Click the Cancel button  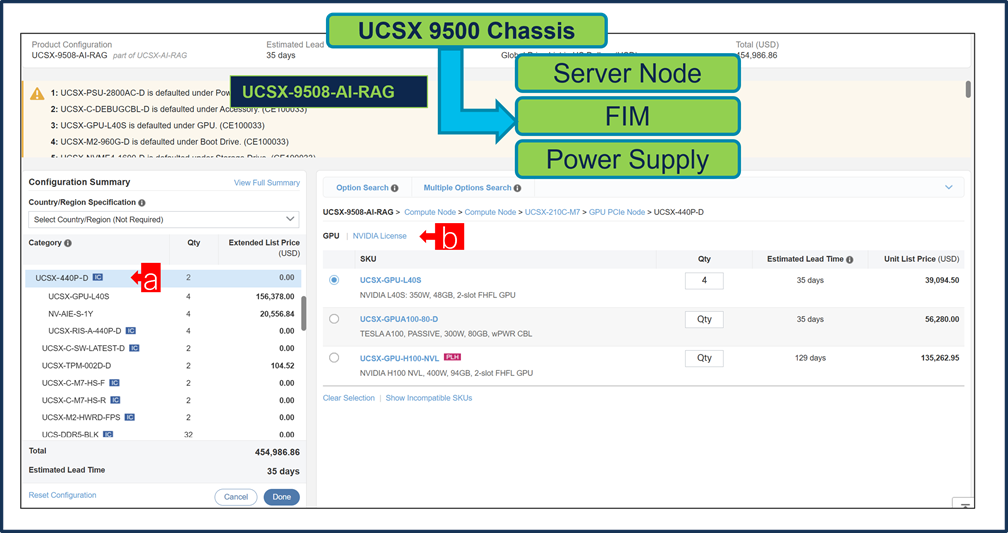tap(236, 497)
